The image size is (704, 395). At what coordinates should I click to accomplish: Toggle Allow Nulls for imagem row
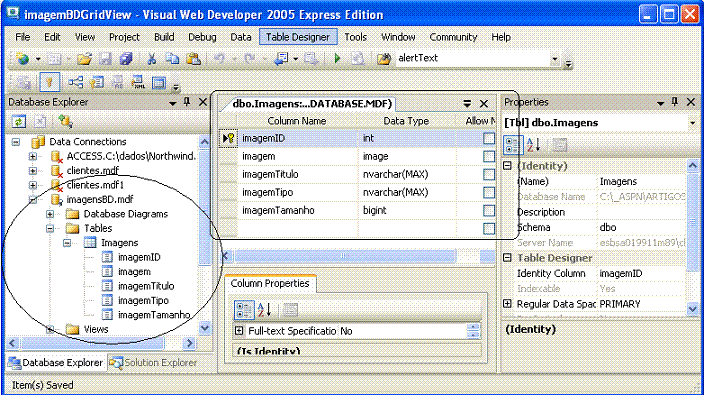click(489, 156)
